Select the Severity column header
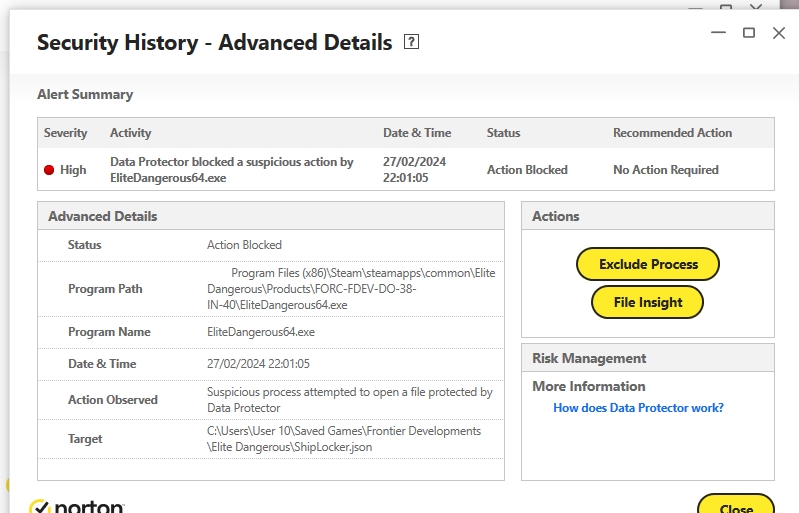Image resolution: width=799 pixels, height=513 pixels. click(x=65, y=133)
